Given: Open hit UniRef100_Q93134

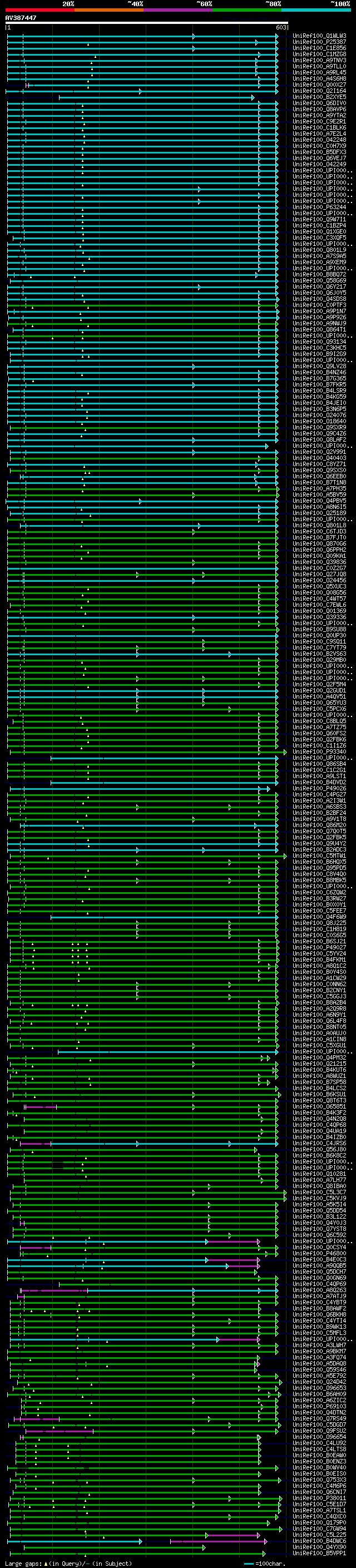Looking at the screenshot, I should tap(319, 342).
